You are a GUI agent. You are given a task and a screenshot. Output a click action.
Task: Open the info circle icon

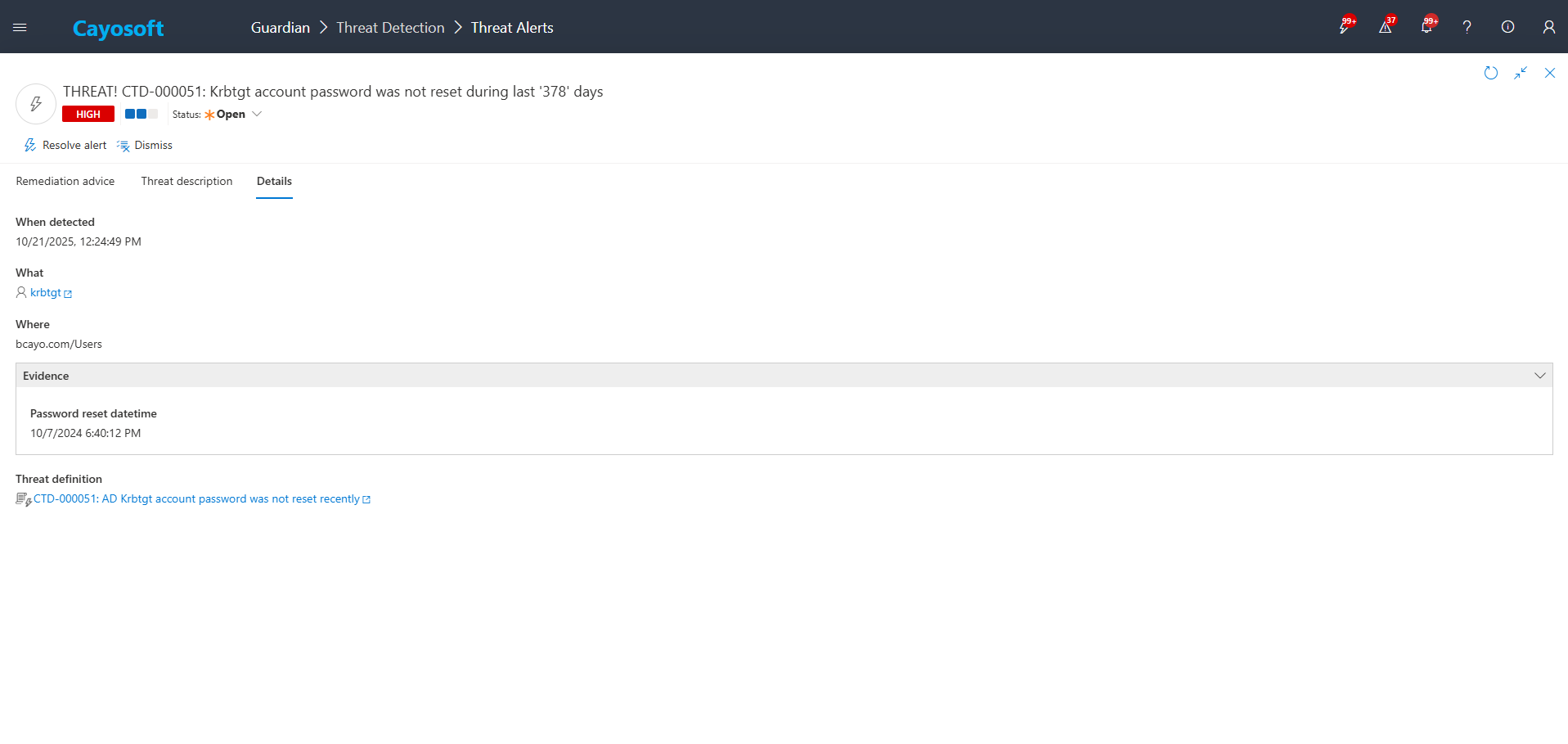pos(1507,27)
